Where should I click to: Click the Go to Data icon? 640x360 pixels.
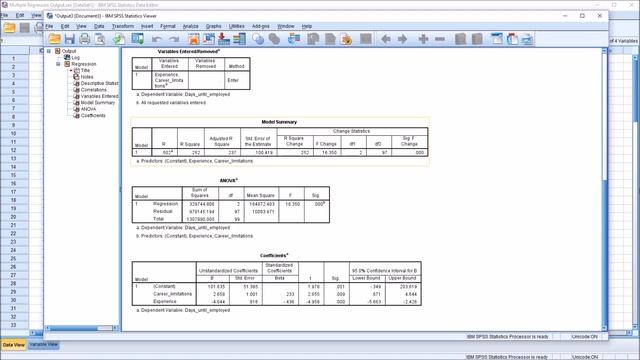[x=193, y=39]
